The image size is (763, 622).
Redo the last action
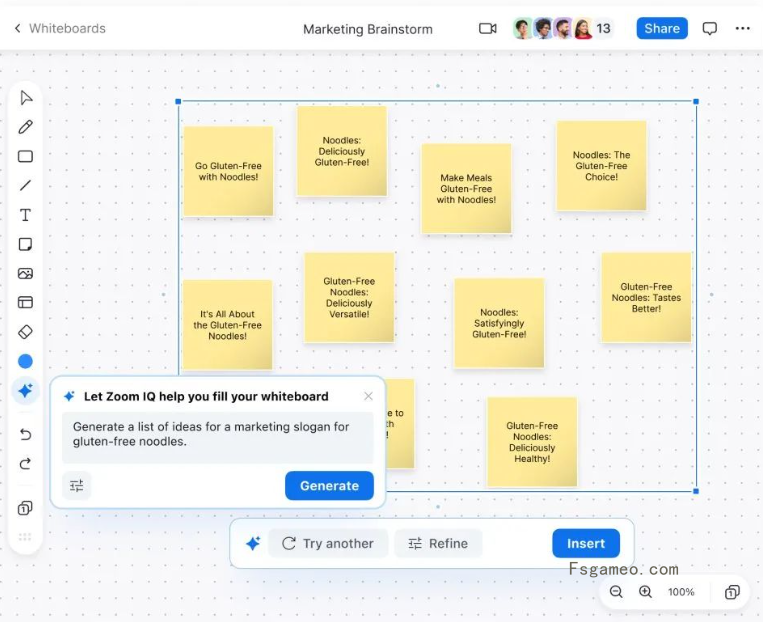click(25, 463)
